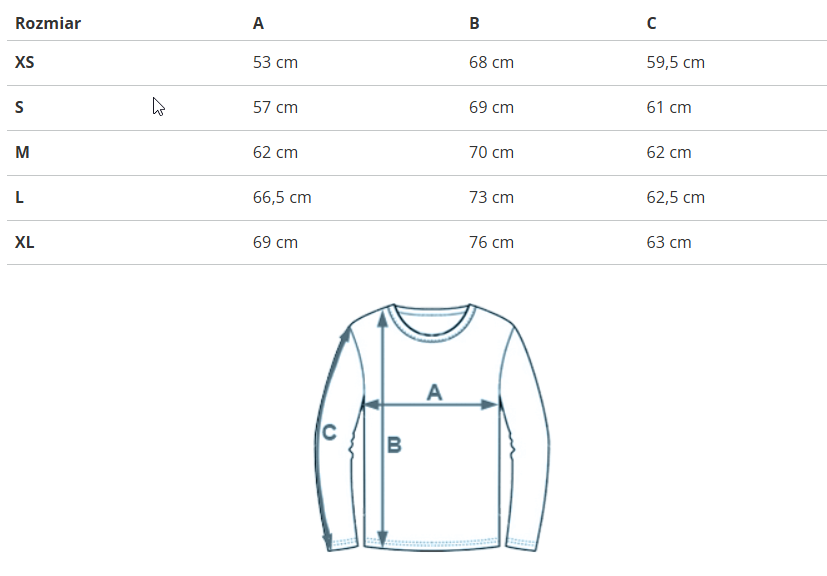Select the XS size row label
Screen dimensions: 827x576
(x=25, y=62)
